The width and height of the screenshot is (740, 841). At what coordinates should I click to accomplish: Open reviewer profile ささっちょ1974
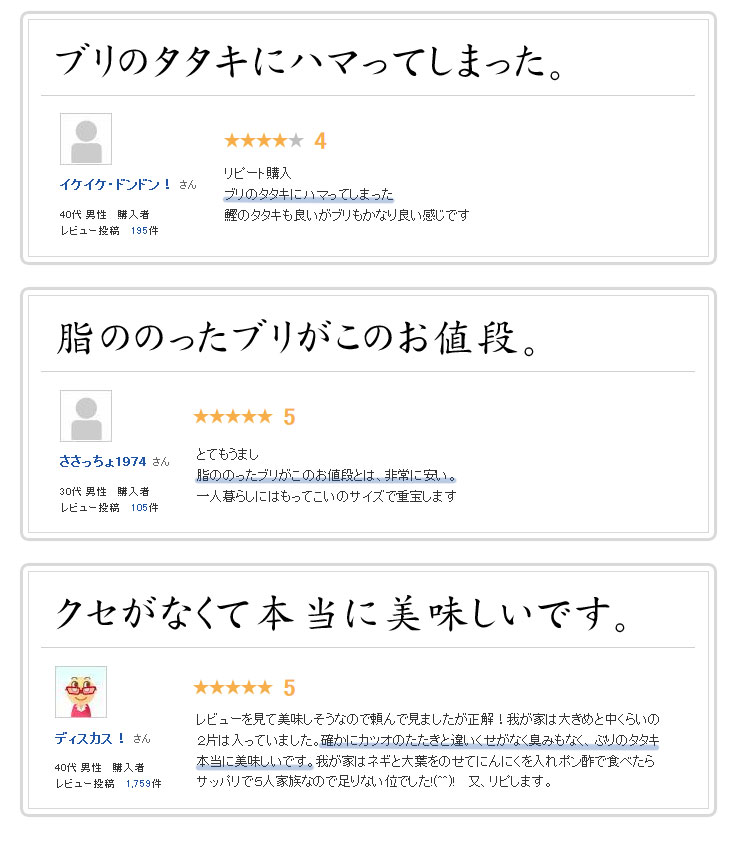(x=103, y=461)
